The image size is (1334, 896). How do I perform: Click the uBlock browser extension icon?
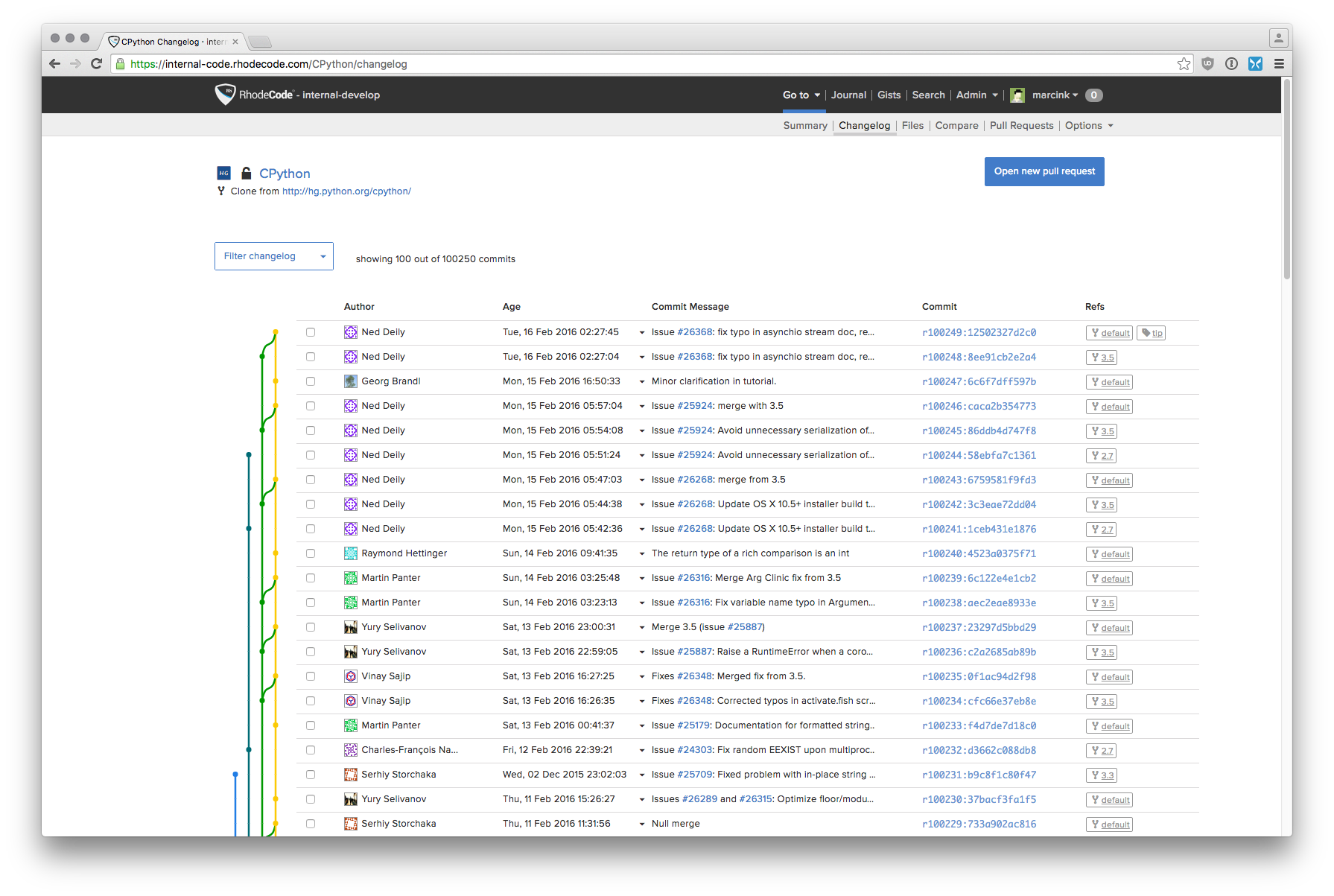coord(1207,63)
